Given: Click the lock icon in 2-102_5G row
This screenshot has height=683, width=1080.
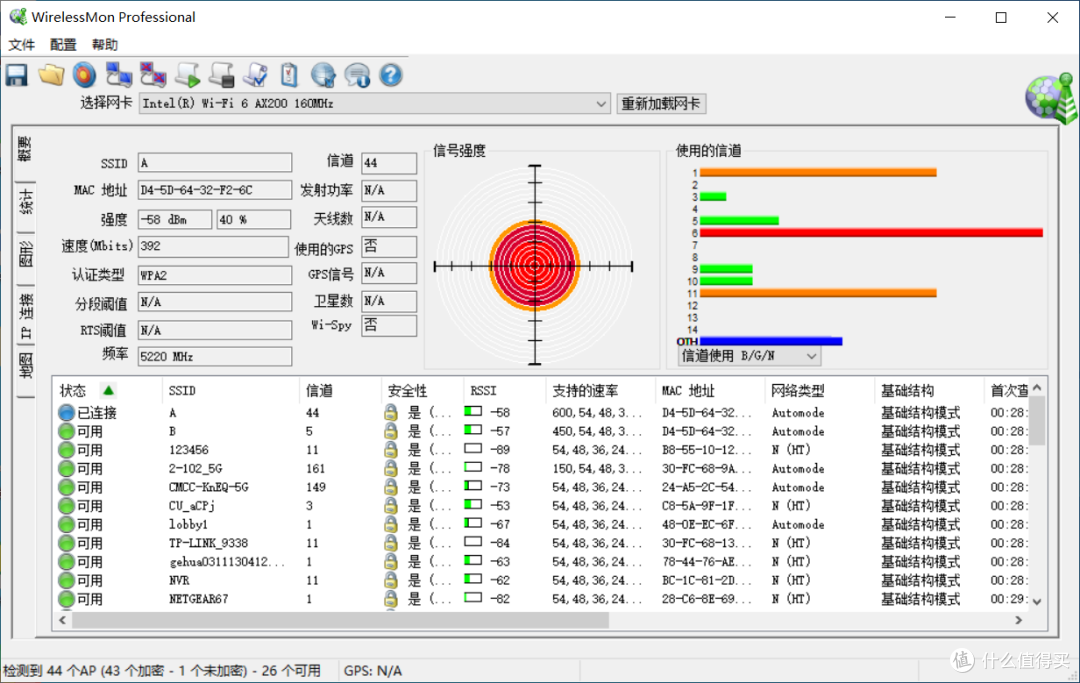Looking at the screenshot, I should (x=391, y=468).
